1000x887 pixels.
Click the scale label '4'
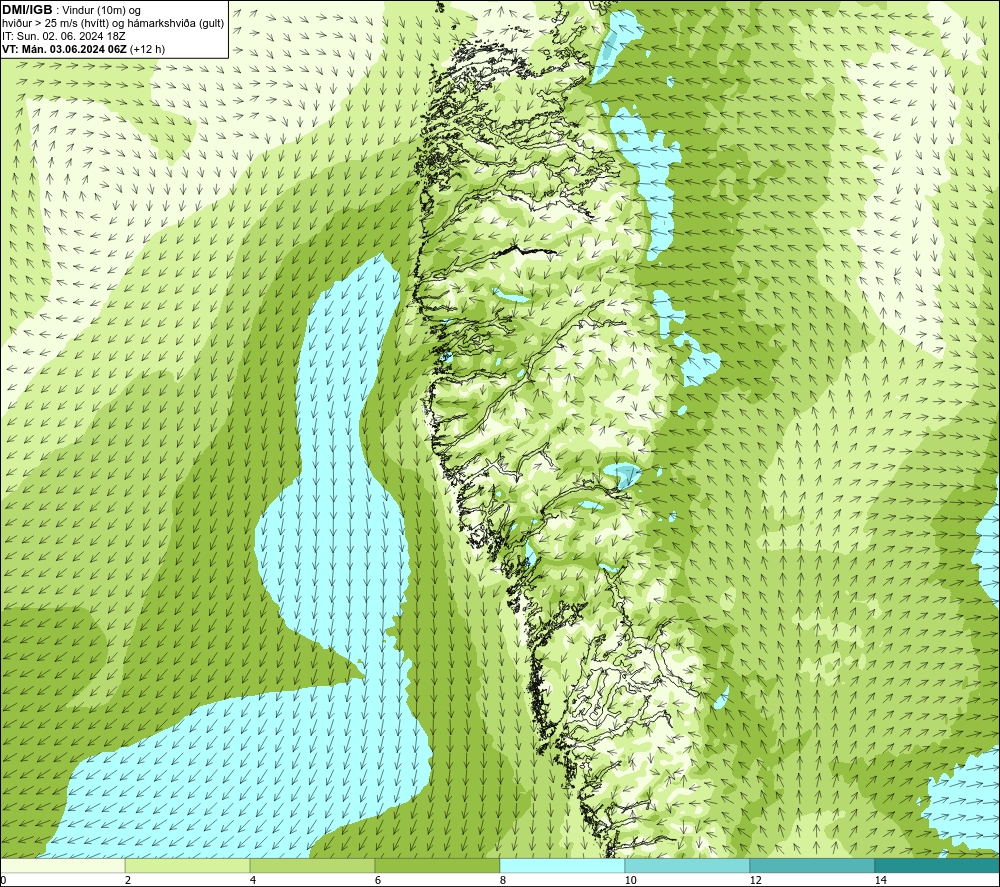click(x=253, y=881)
